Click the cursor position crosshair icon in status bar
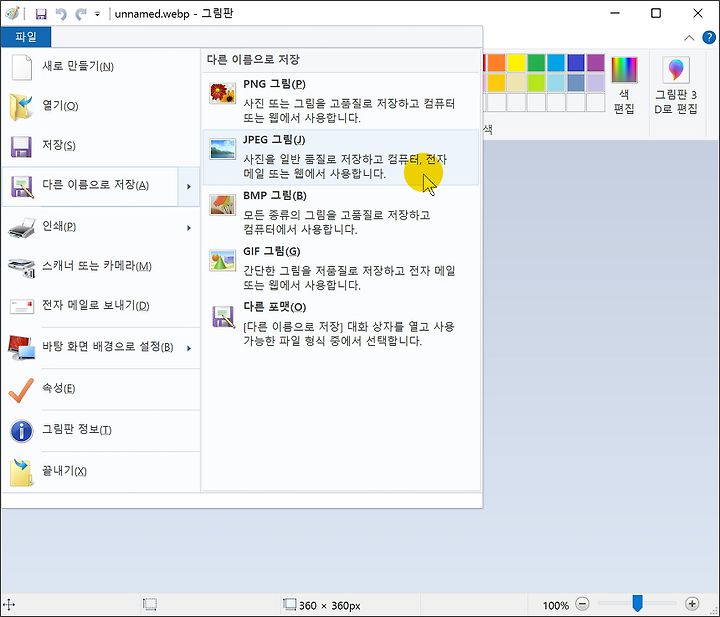The width and height of the screenshot is (720, 617). coord(9,605)
